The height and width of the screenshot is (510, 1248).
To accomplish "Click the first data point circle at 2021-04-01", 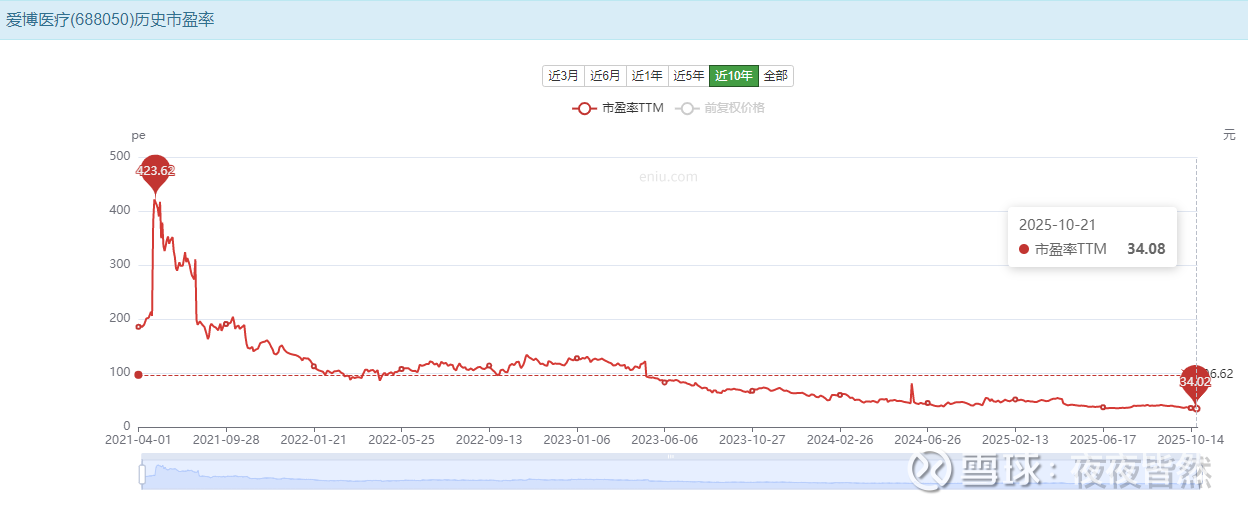I will click(138, 327).
